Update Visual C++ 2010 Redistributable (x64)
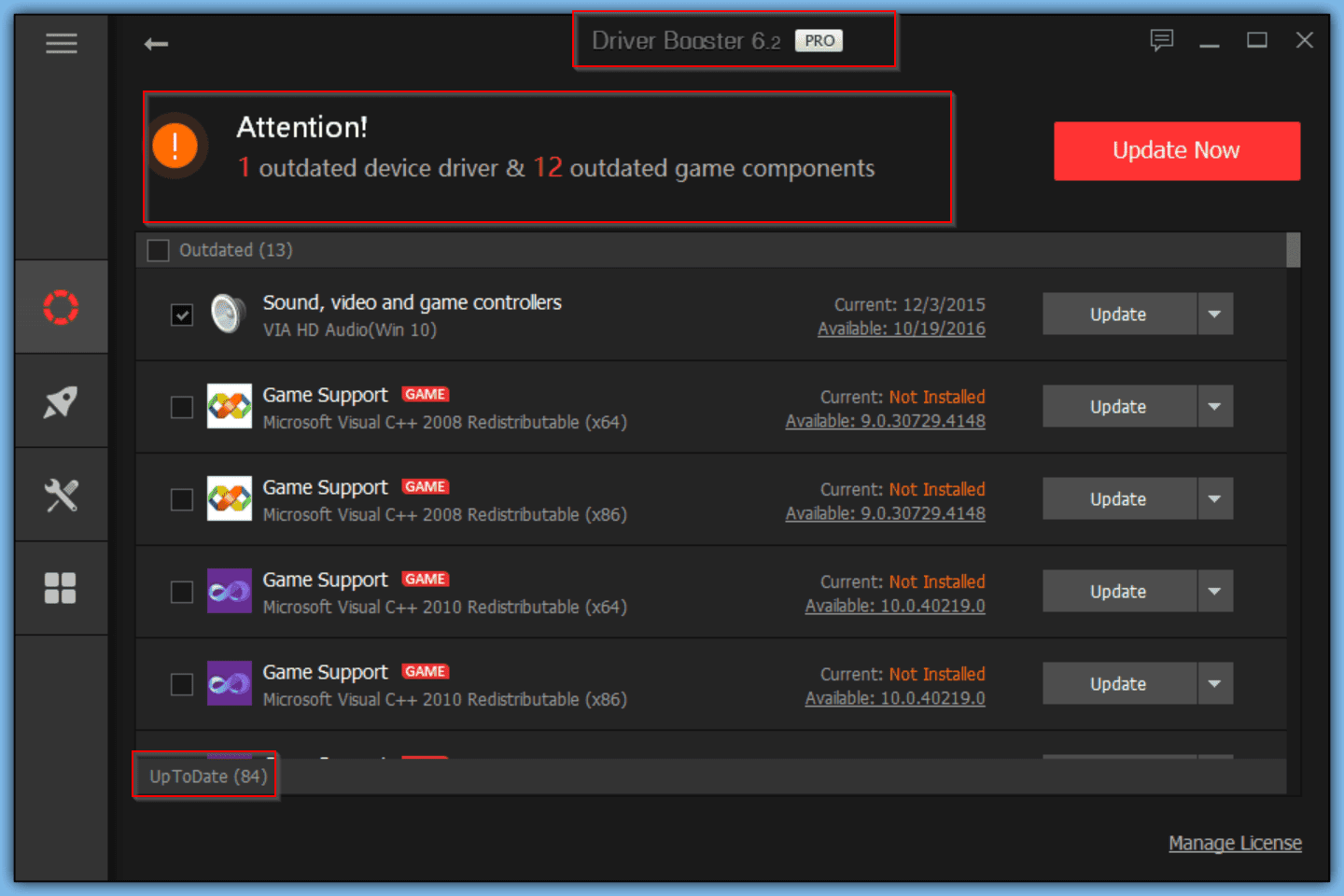 click(1119, 591)
